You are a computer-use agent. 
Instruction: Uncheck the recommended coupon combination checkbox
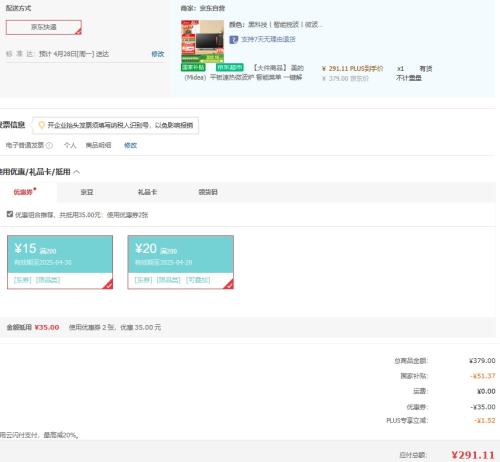tap(10, 214)
